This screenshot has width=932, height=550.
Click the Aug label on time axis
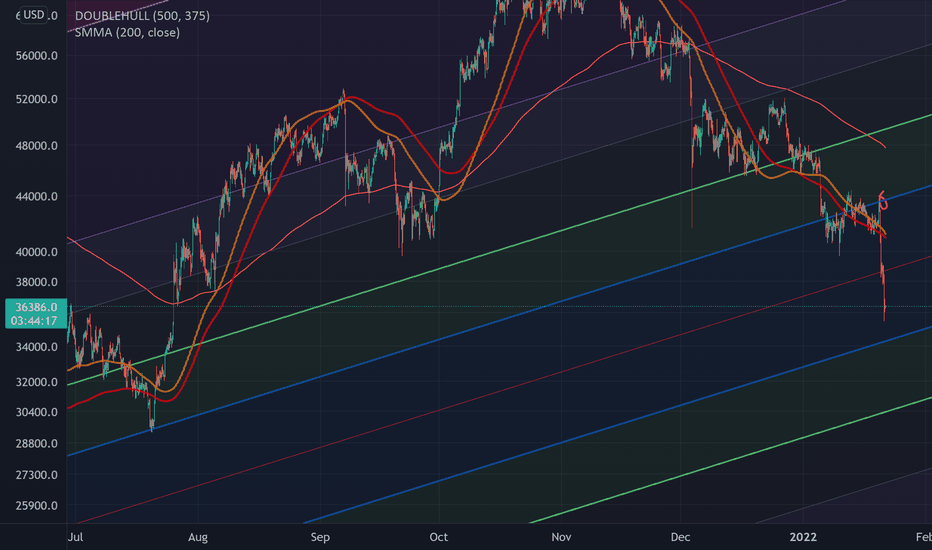[198, 538]
